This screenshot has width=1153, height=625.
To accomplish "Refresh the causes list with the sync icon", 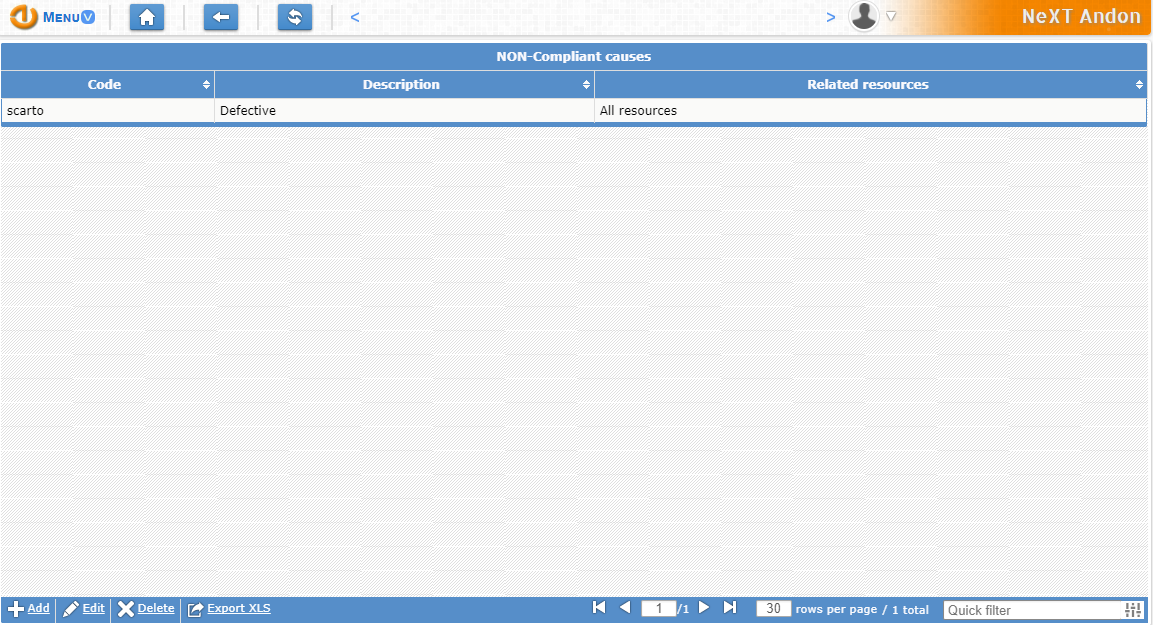I will (x=295, y=17).
